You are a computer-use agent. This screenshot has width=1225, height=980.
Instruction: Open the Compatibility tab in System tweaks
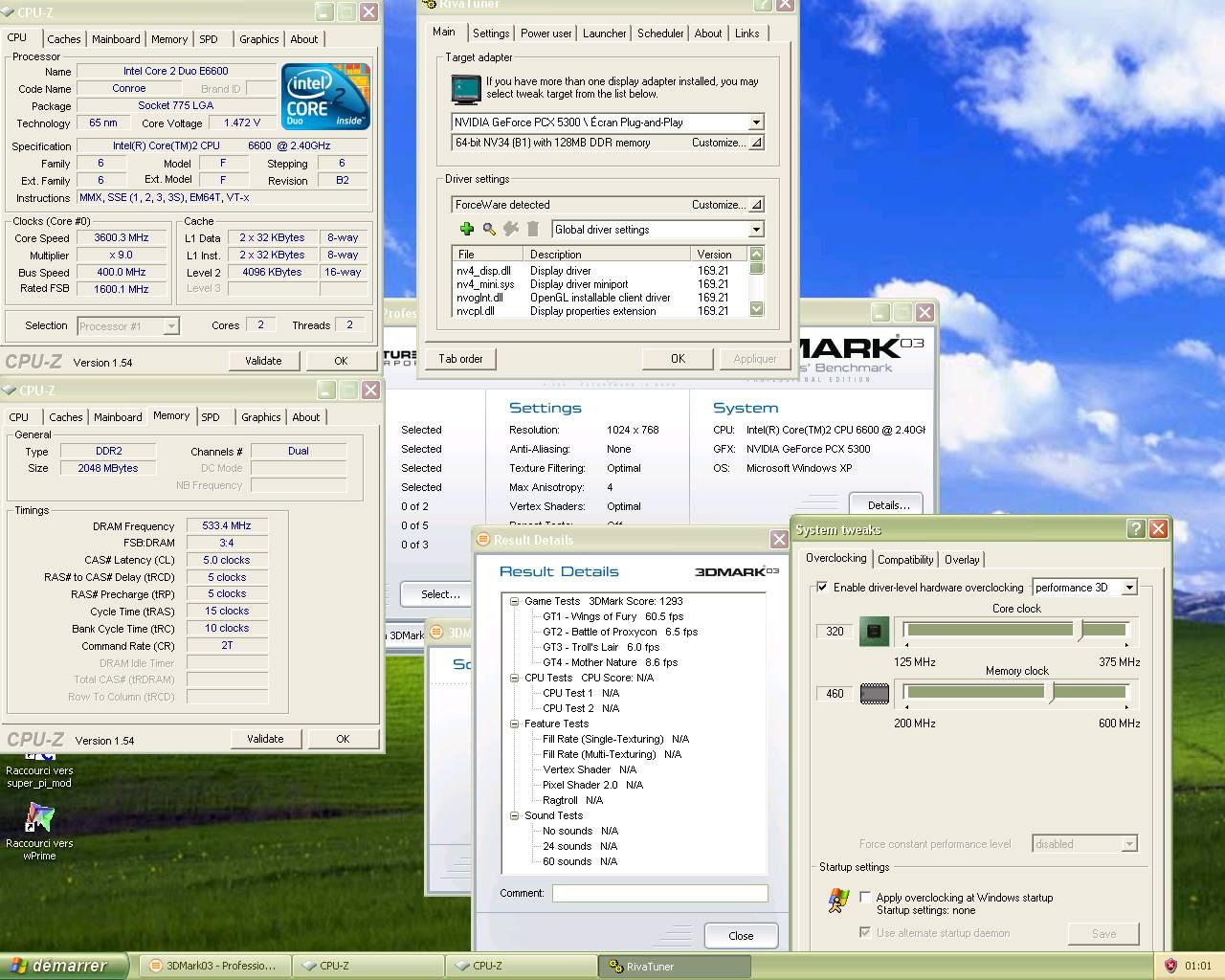905,560
